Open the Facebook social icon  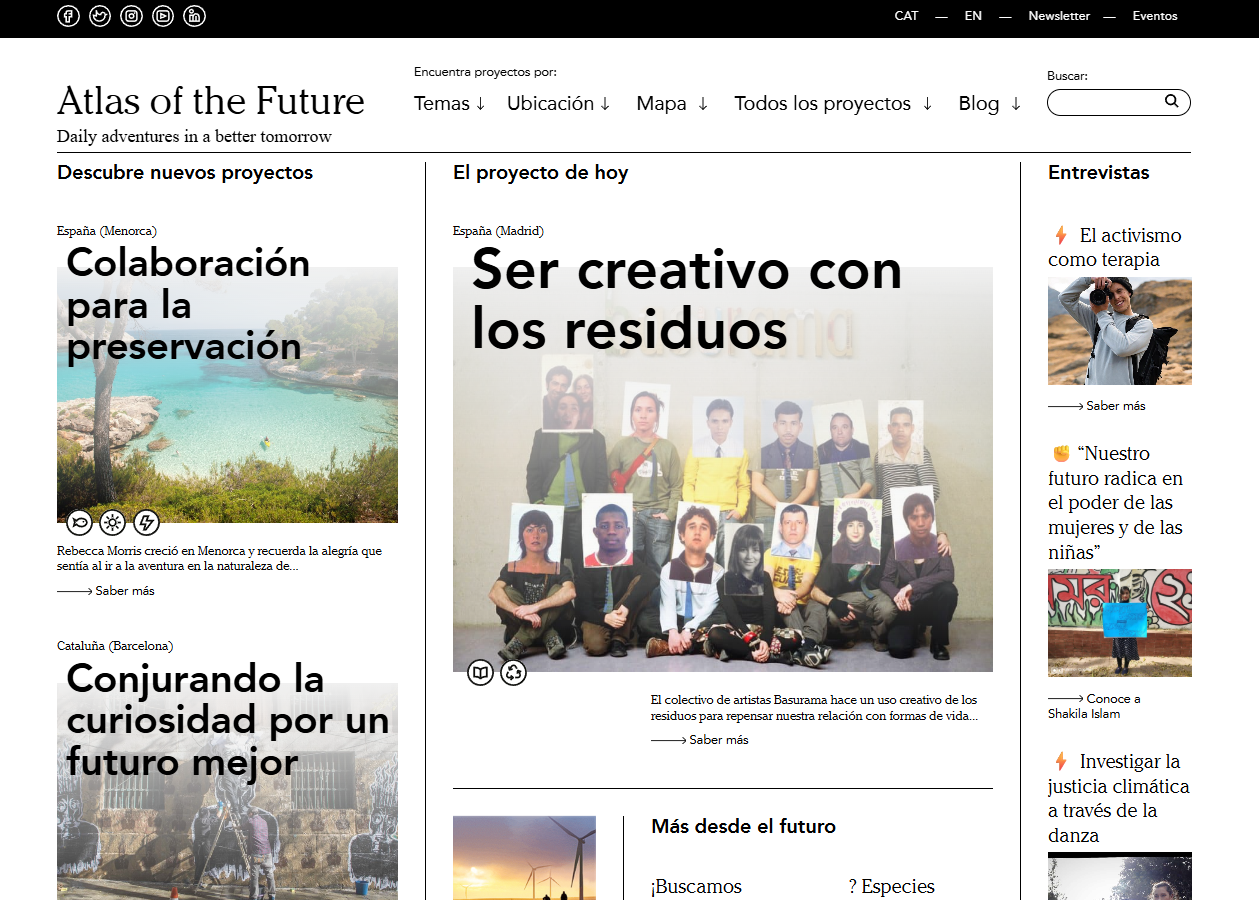pos(68,16)
